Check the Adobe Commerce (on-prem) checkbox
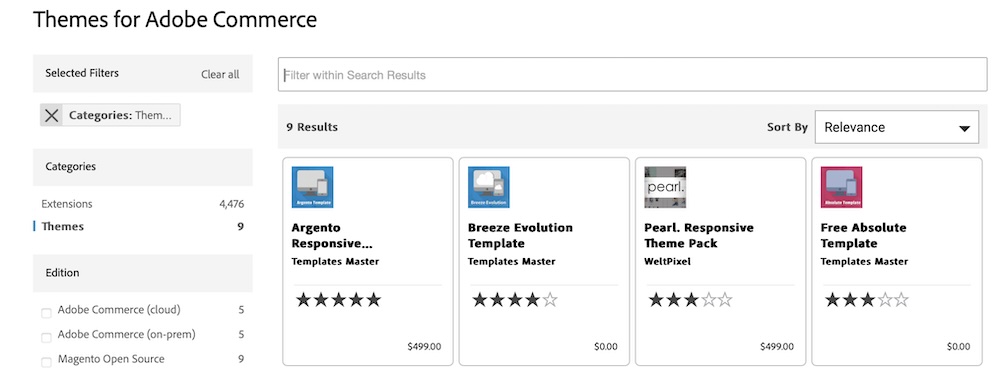Viewport: 1000px width, 374px height. [46, 338]
